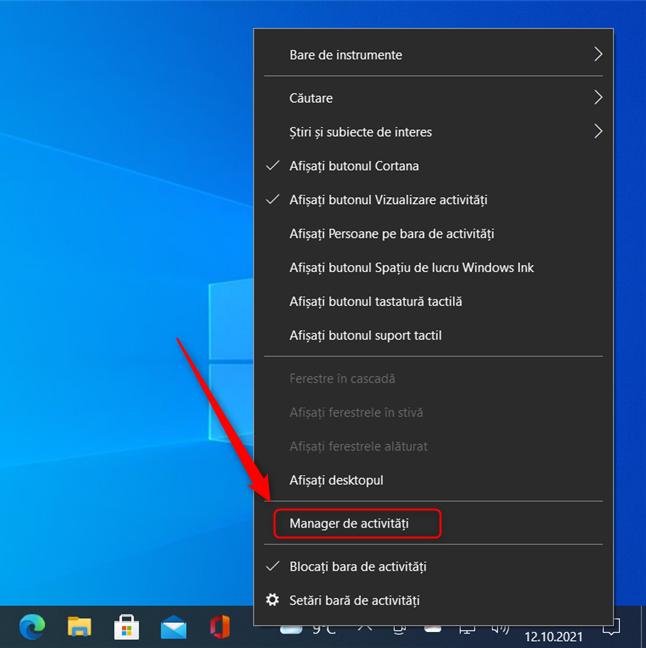Open Microsoft Edge from the taskbar

pos(32,627)
